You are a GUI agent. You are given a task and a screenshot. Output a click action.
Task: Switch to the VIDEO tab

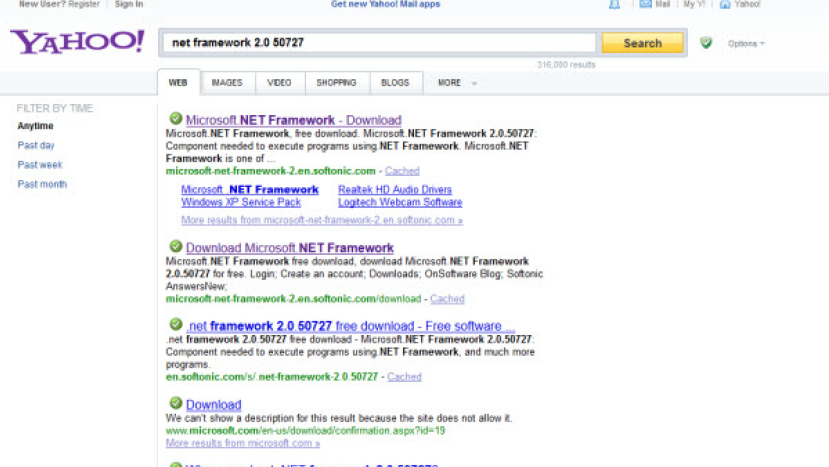(279, 83)
